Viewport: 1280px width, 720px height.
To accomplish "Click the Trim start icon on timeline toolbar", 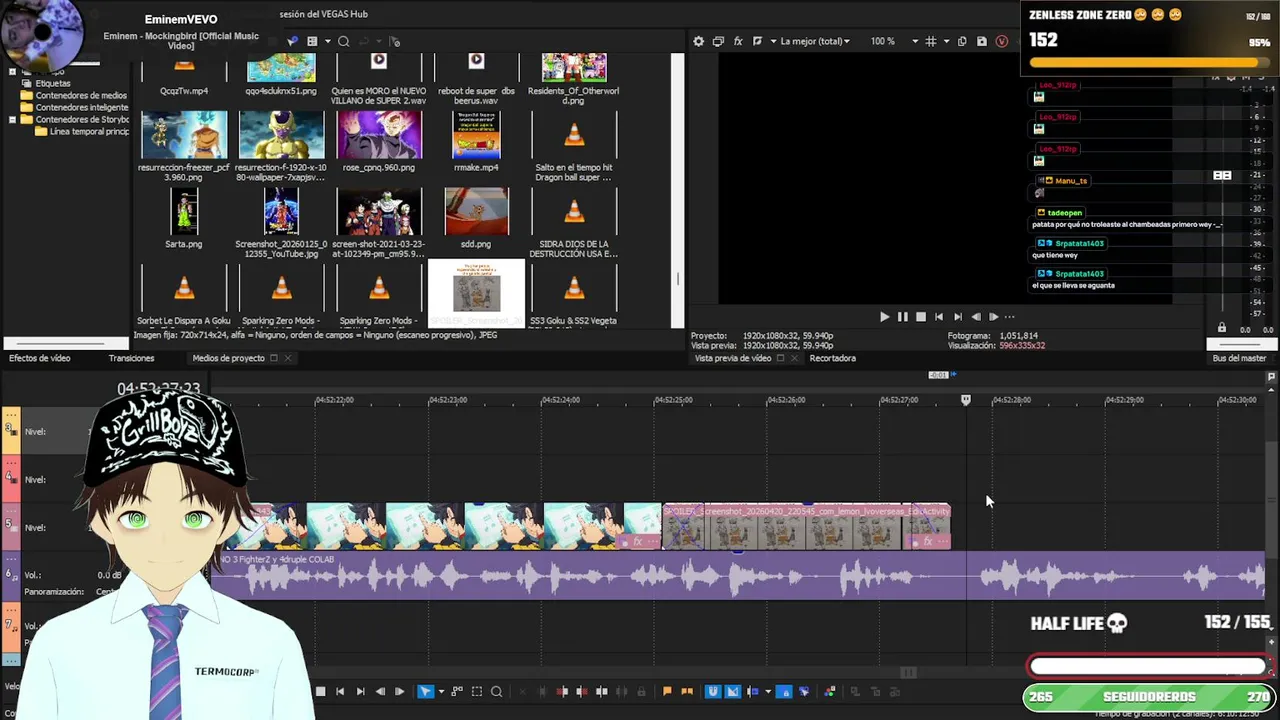I will click(562, 691).
